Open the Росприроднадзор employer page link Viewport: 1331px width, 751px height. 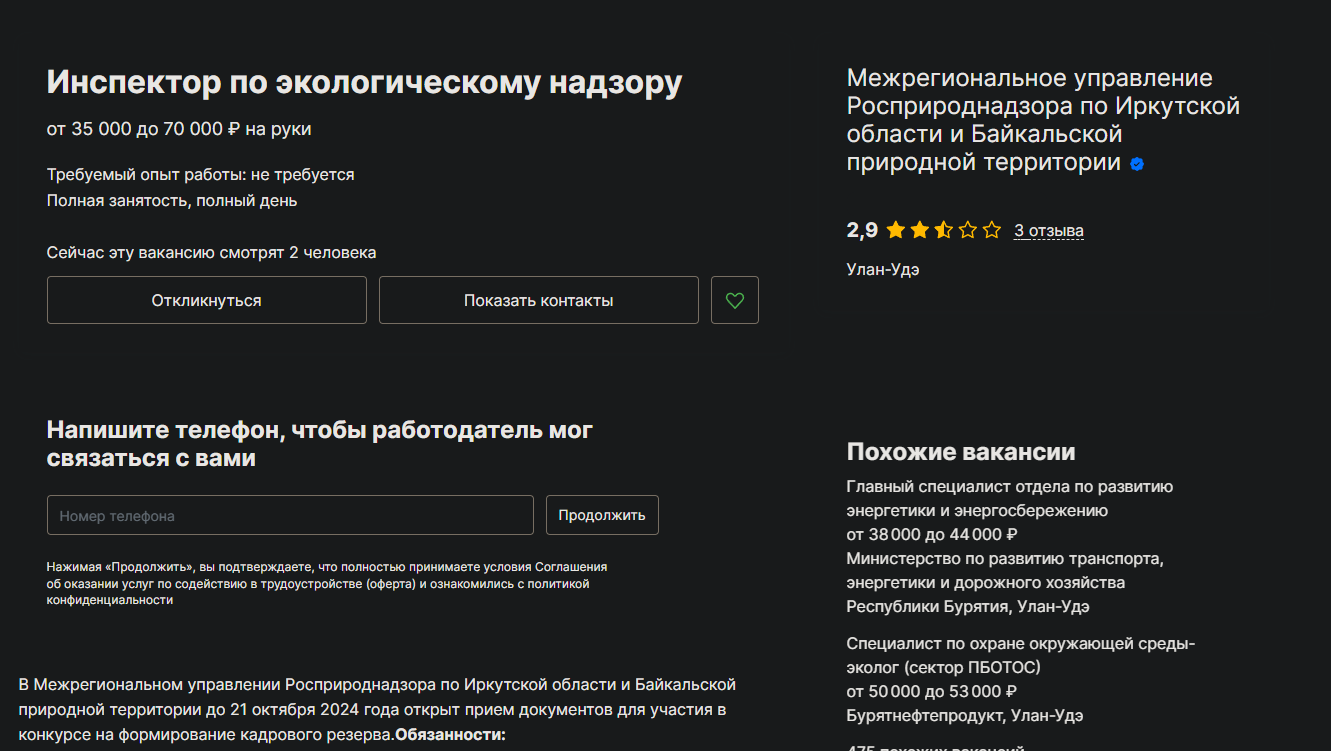click(1043, 120)
